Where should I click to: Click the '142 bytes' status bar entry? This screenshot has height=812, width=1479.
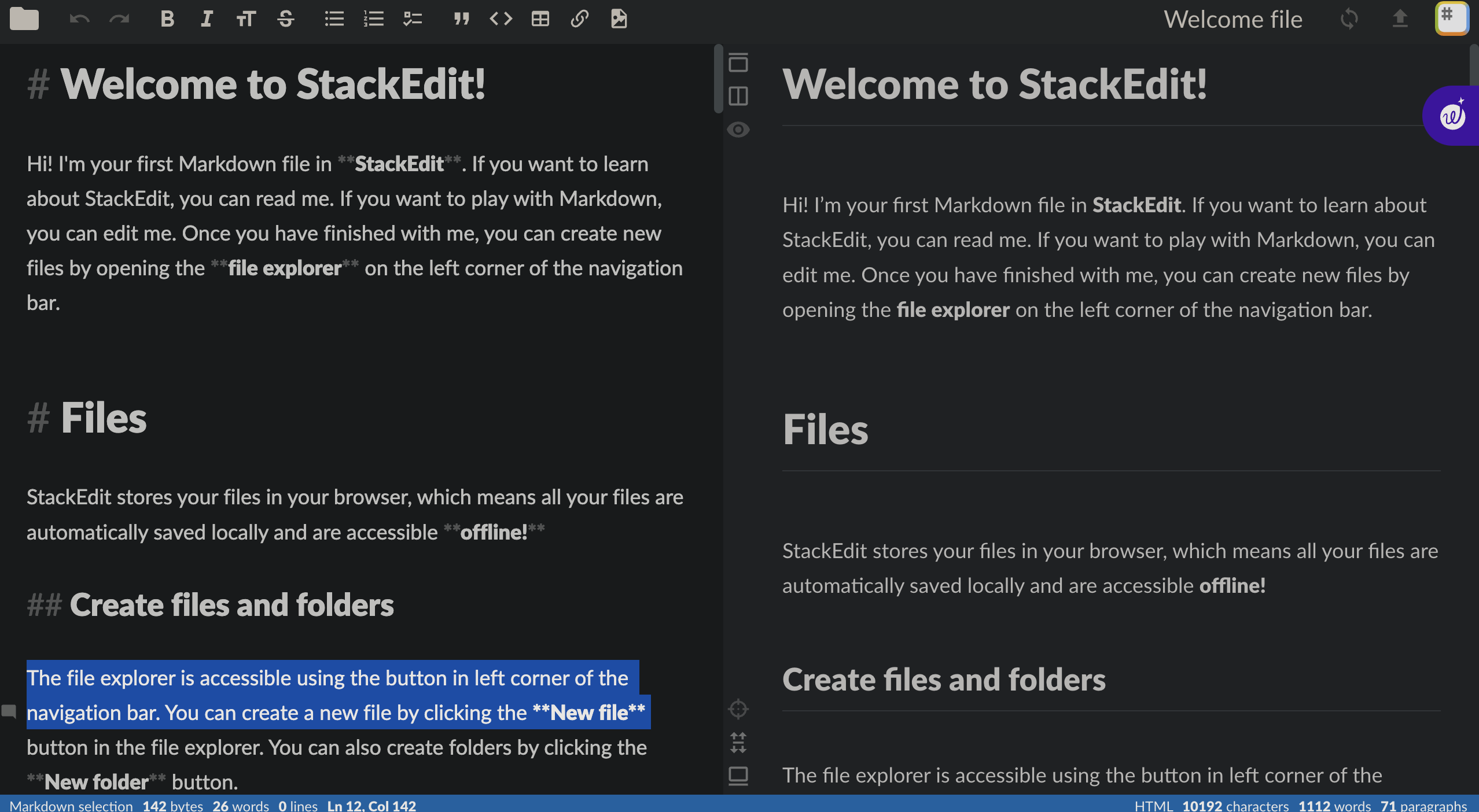pos(173,805)
